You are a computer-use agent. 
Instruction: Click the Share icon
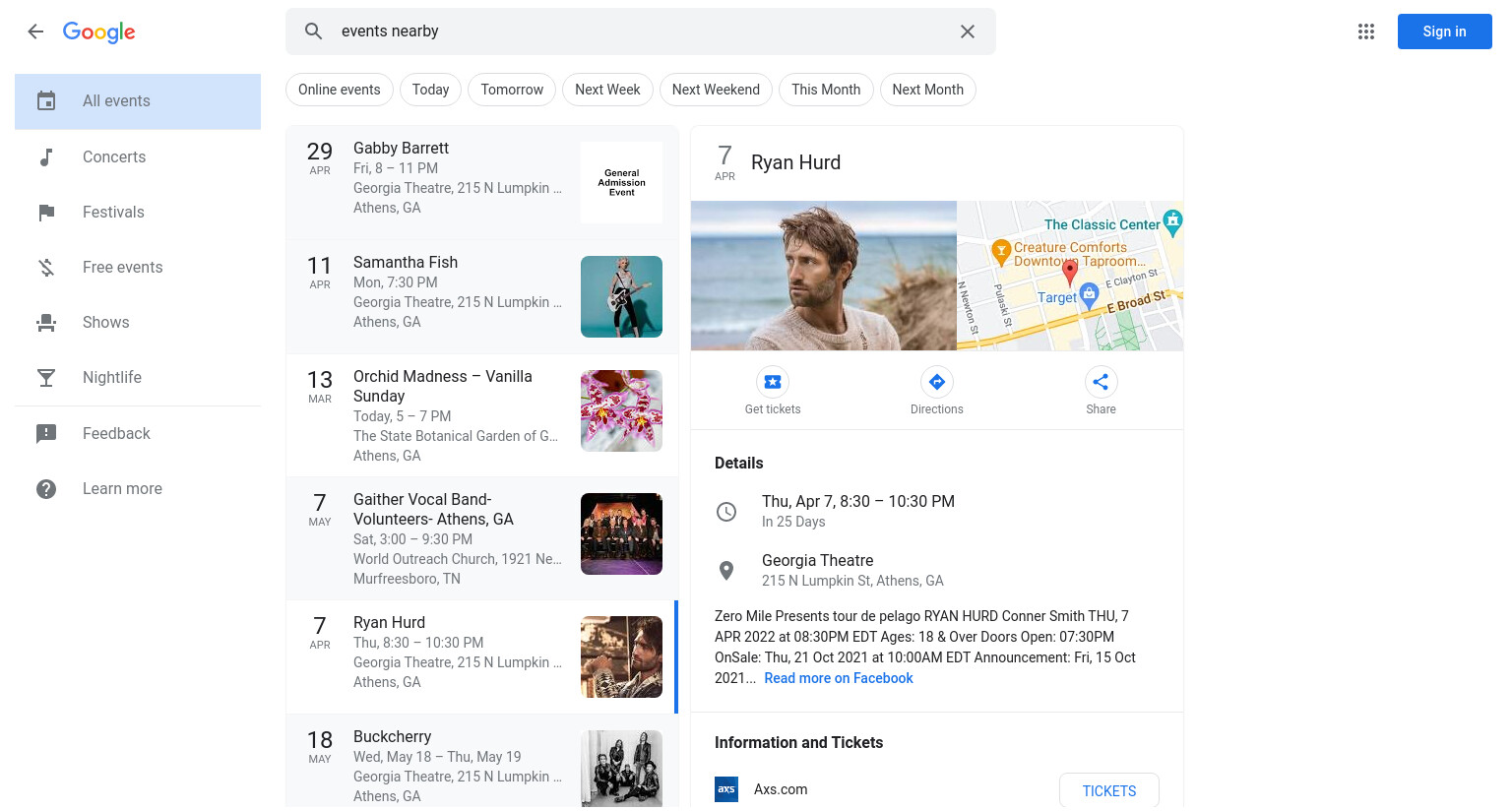(1101, 382)
